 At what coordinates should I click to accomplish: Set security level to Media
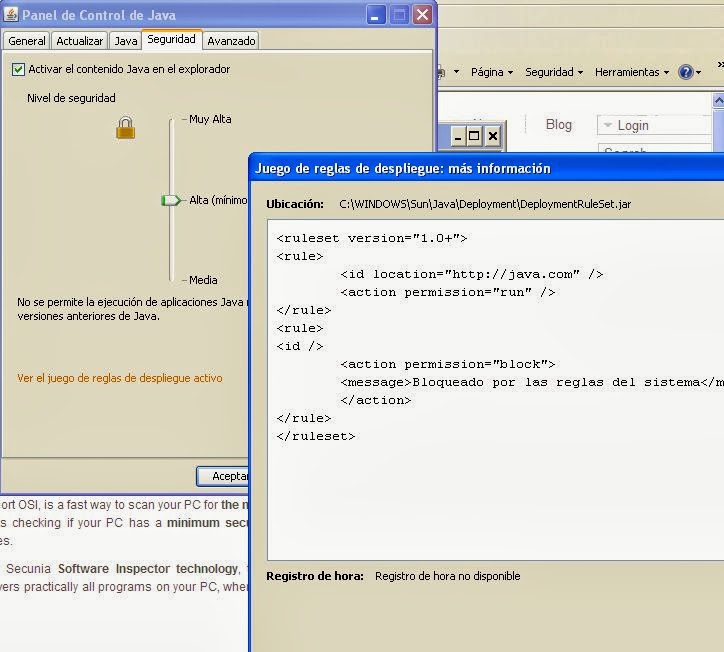pyautogui.click(x=203, y=280)
